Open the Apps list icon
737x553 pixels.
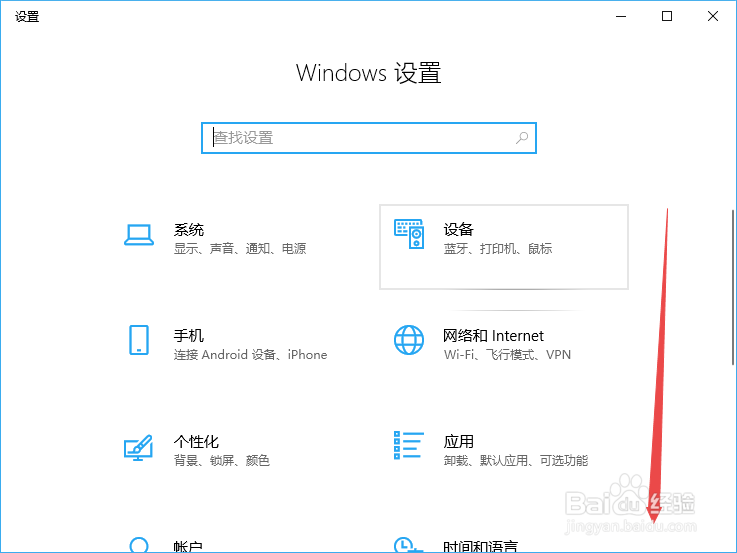[409, 445]
